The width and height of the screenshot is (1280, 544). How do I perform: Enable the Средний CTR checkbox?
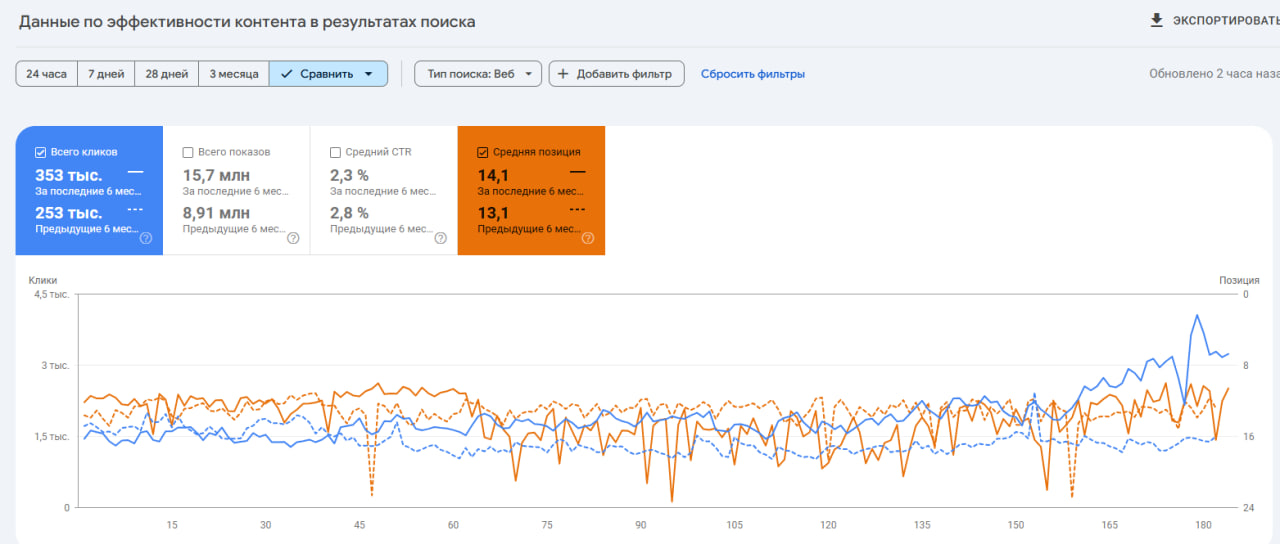pos(335,152)
